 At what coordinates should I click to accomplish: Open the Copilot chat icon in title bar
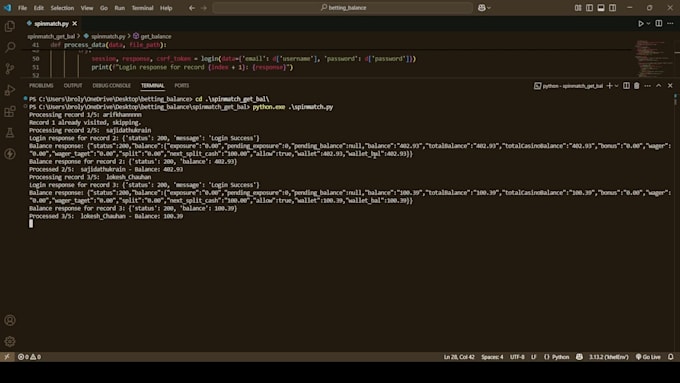[x=481, y=8]
